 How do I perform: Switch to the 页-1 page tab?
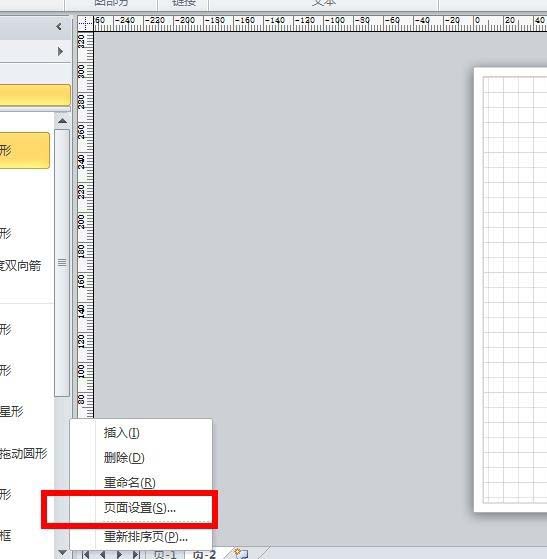click(x=165, y=555)
